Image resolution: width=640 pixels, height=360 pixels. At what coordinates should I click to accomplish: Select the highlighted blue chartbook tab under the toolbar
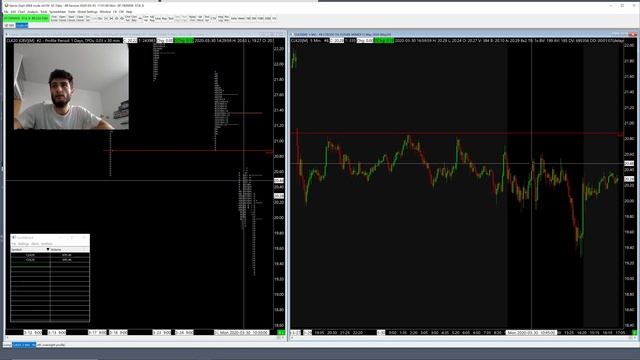click(22, 25)
